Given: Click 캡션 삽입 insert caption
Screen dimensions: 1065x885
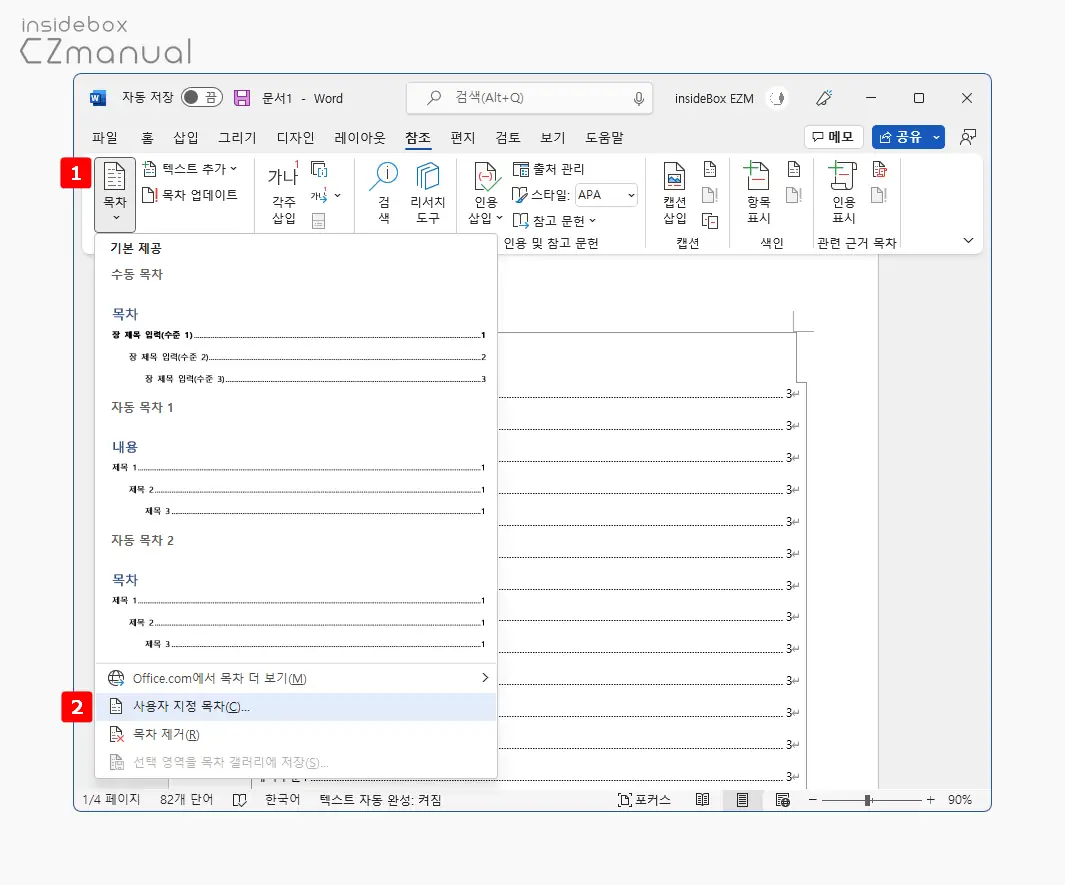Looking at the screenshot, I should (x=674, y=194).
